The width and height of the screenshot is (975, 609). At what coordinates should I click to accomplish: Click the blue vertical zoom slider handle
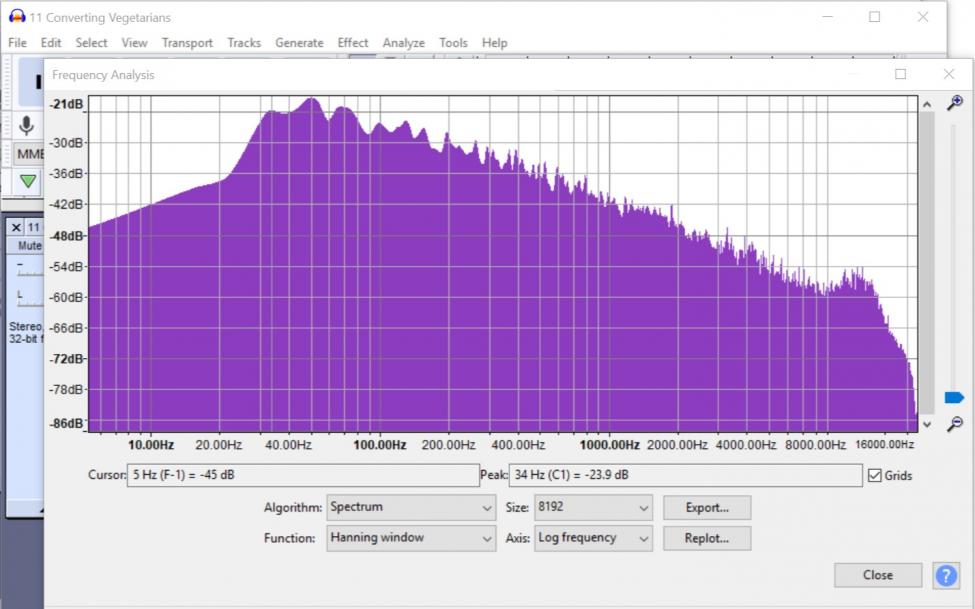point(953,398)
